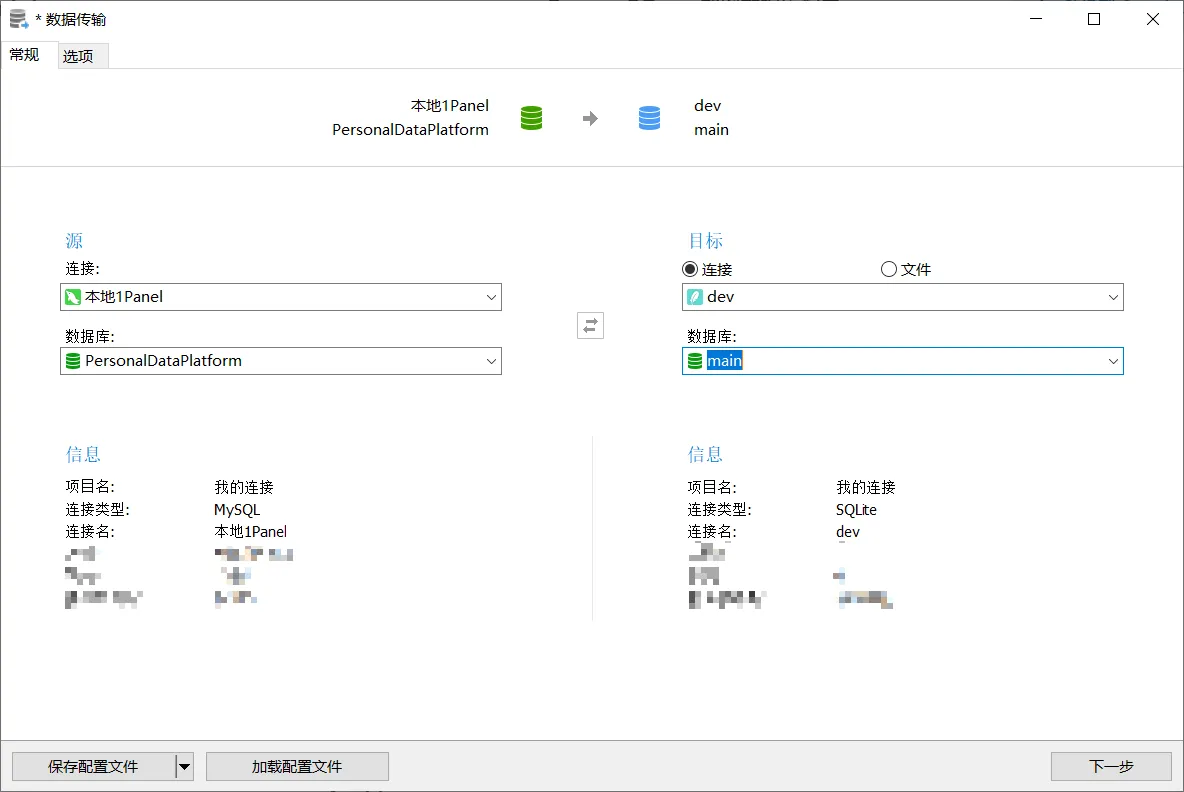Click the 加载配置文件 button
This screenshot has height=792, width=1184.
click(297, 767)
